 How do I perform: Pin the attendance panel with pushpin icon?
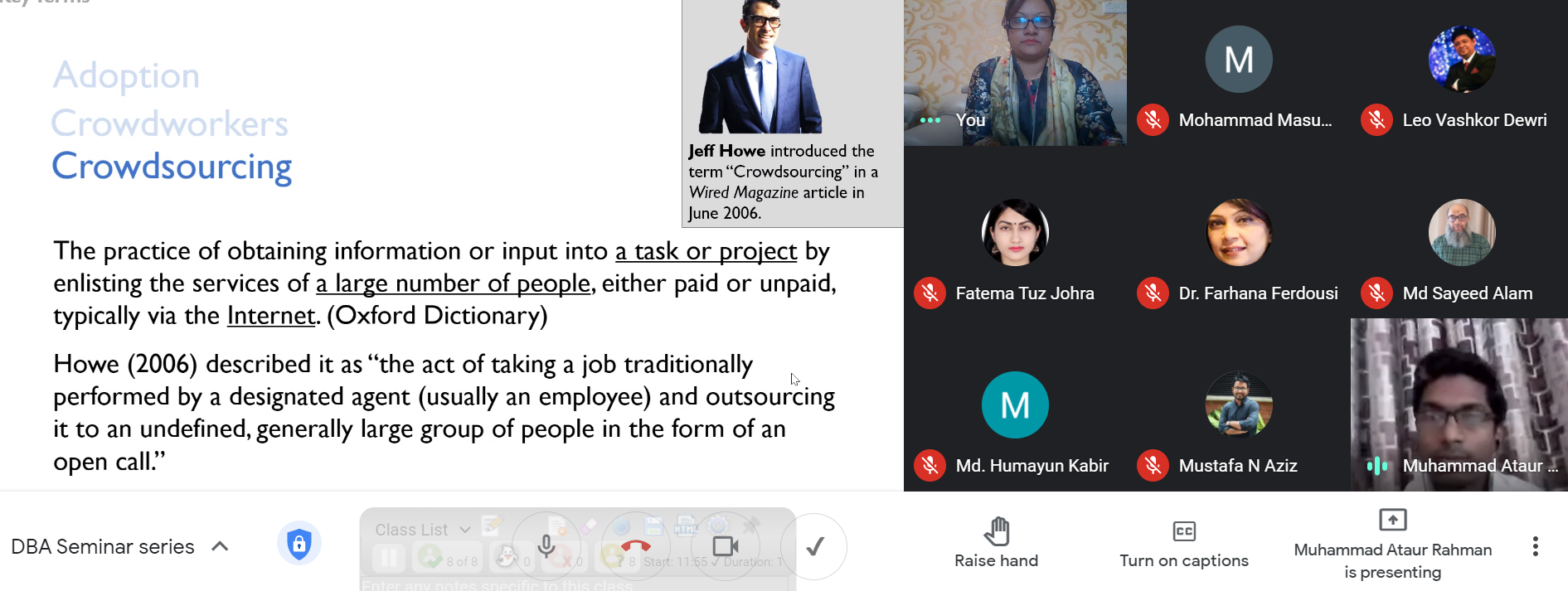pyautogui.click(x=751, y=525)
